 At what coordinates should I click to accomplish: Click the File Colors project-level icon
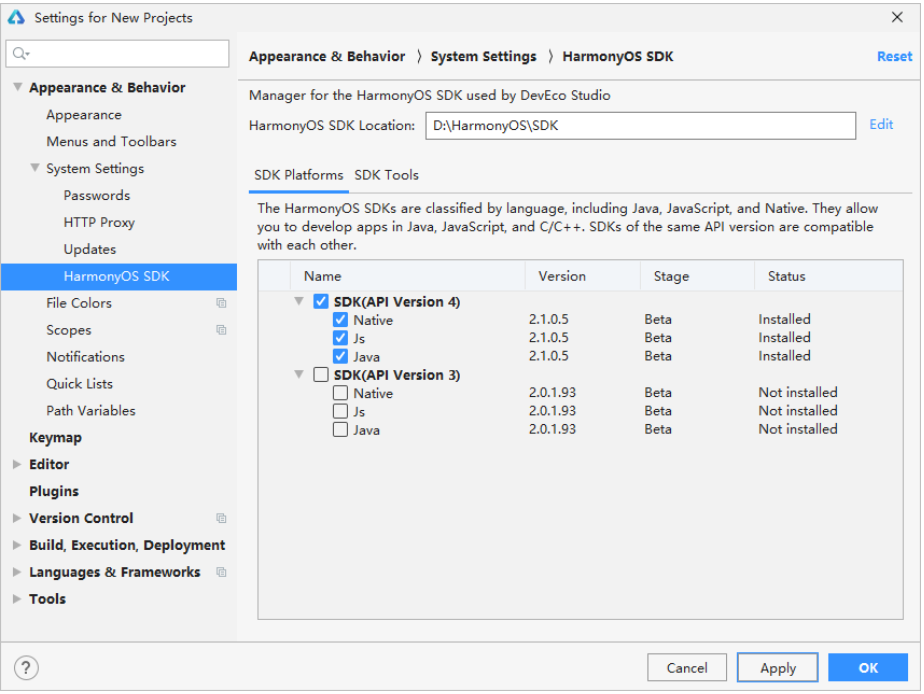pos(221,303)
